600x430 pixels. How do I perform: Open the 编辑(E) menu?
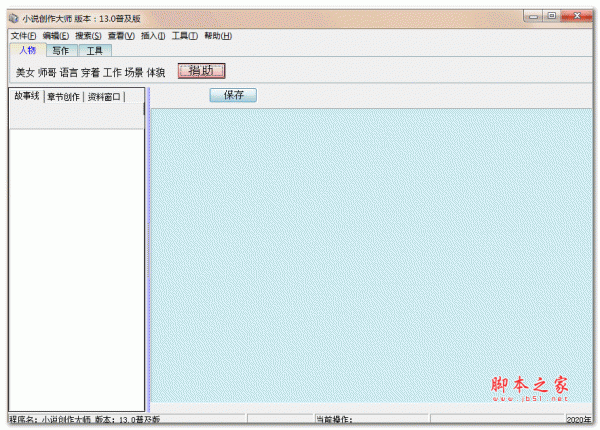(x=56, y=36)
